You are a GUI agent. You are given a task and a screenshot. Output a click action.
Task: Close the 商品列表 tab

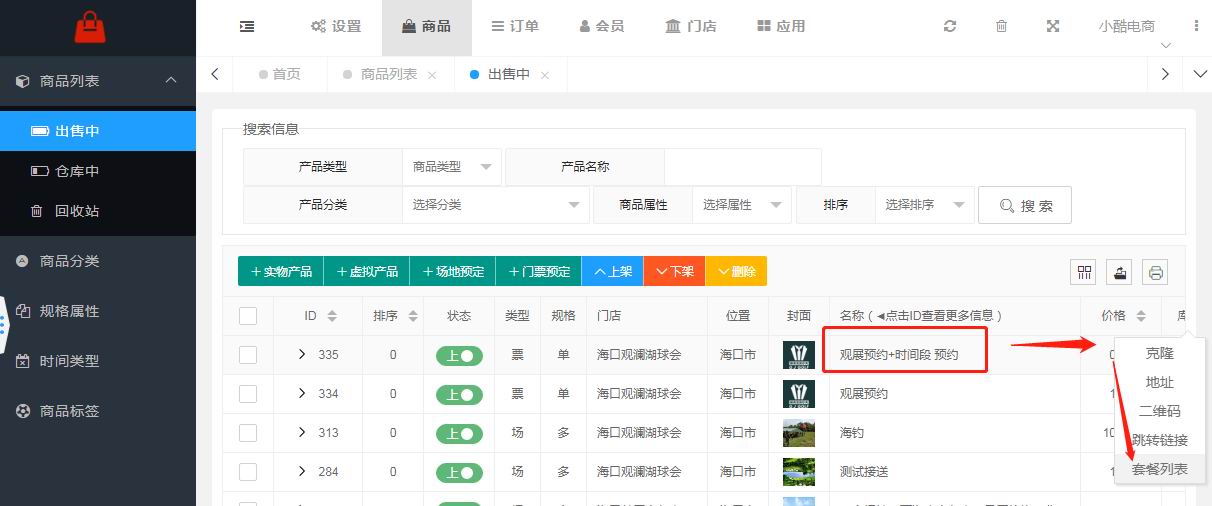point(432,75)
